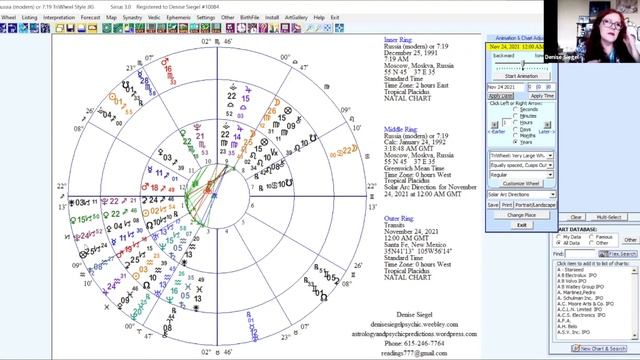Open the Settings menu
This screenshot has height=360, width=640.
tap(206, 18)
